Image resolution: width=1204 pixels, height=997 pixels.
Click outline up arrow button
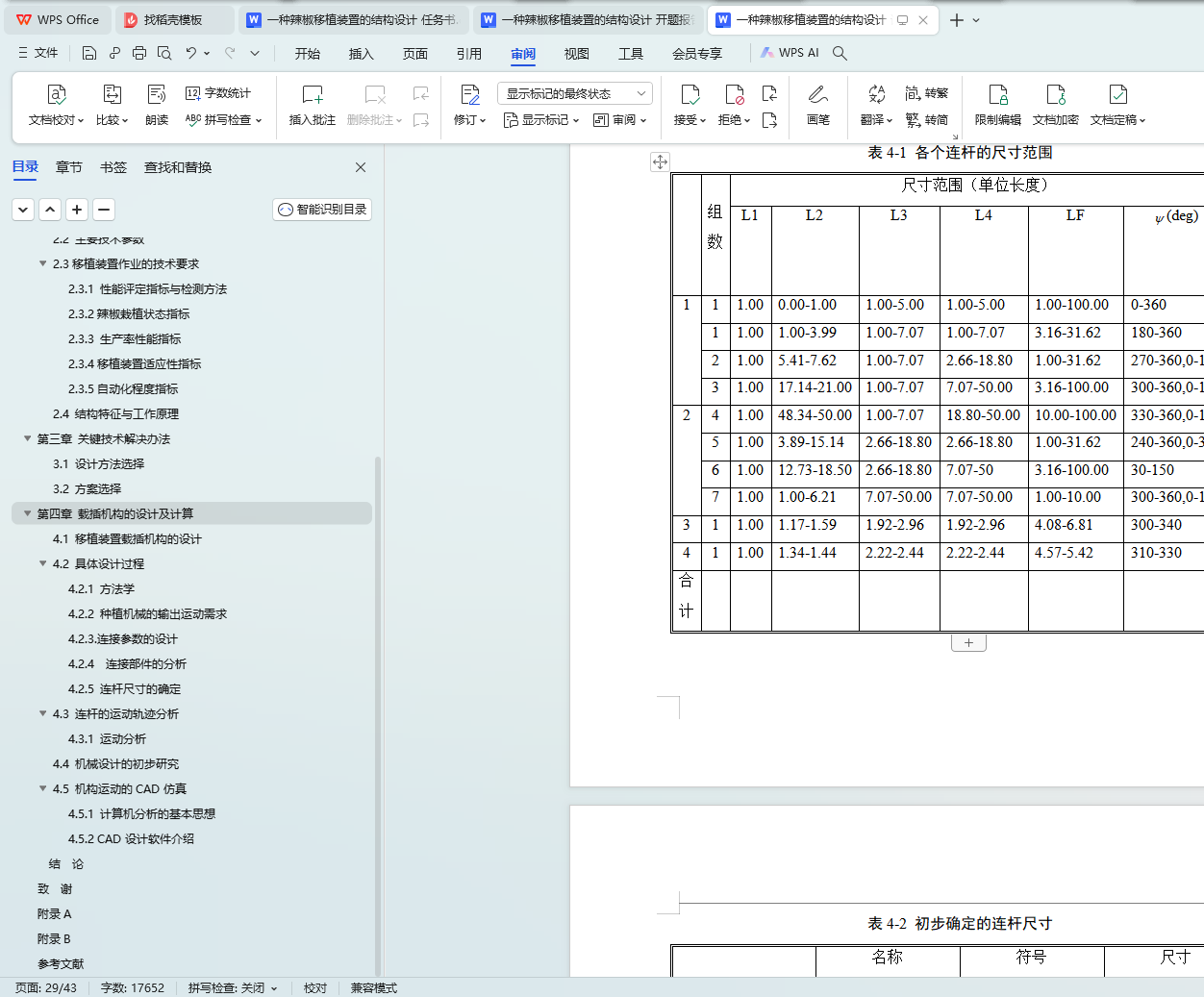[50, 210]
